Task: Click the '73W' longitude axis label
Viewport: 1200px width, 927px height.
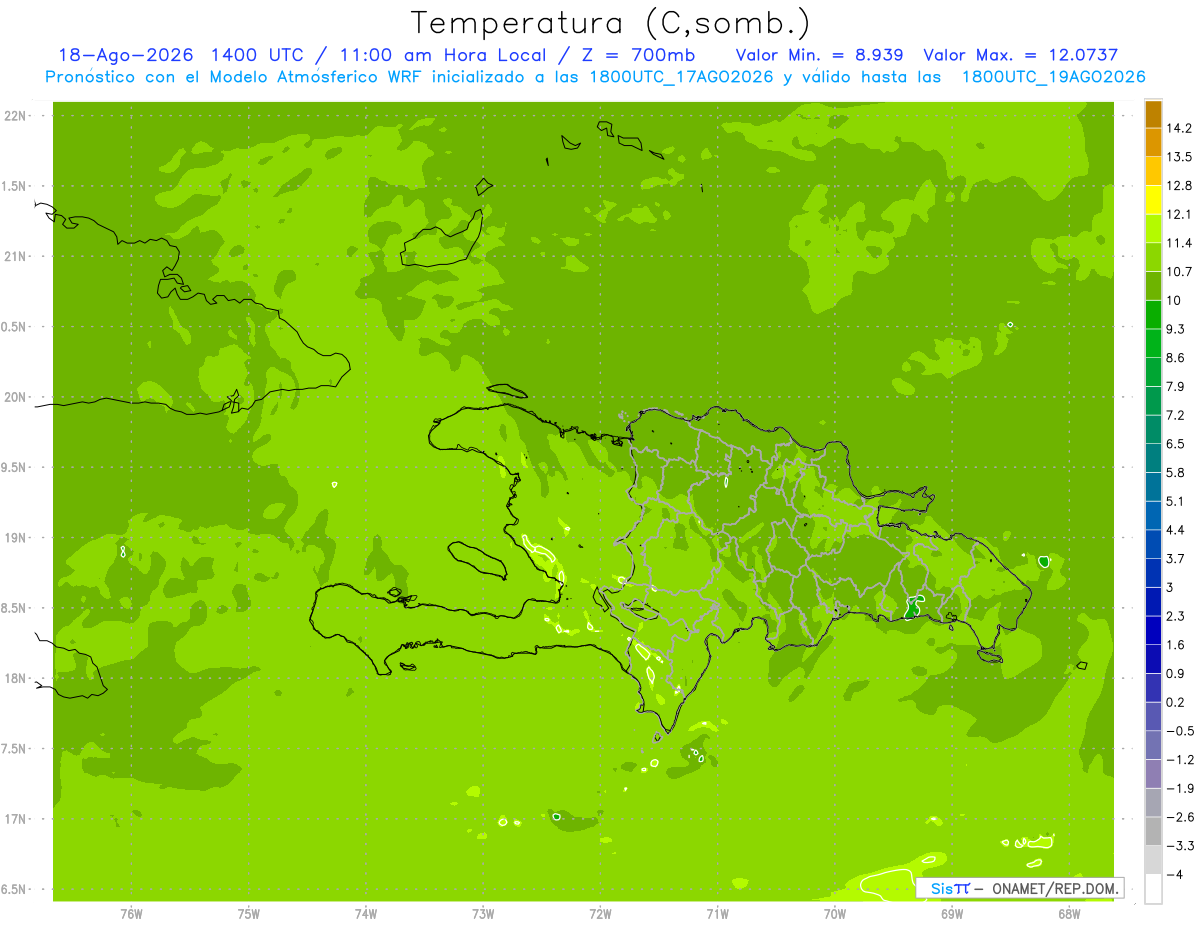Action: [x=483, y=913]
